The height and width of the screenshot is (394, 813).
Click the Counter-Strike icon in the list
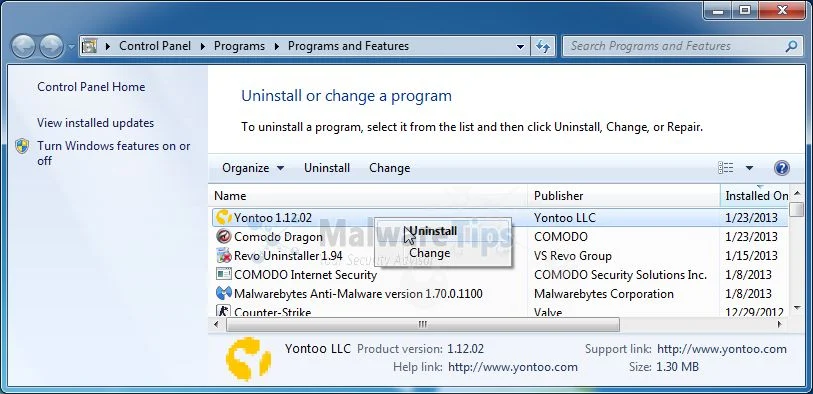click(223, 311)
